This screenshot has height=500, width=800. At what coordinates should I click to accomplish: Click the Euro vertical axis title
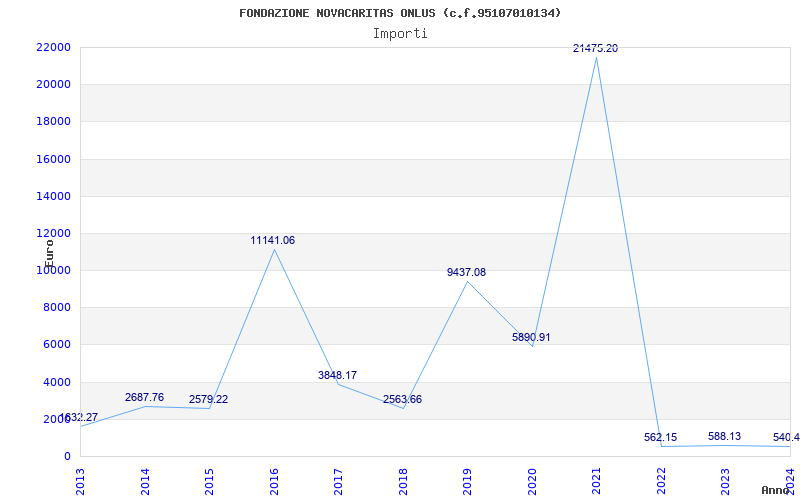(x=49, y=253)
